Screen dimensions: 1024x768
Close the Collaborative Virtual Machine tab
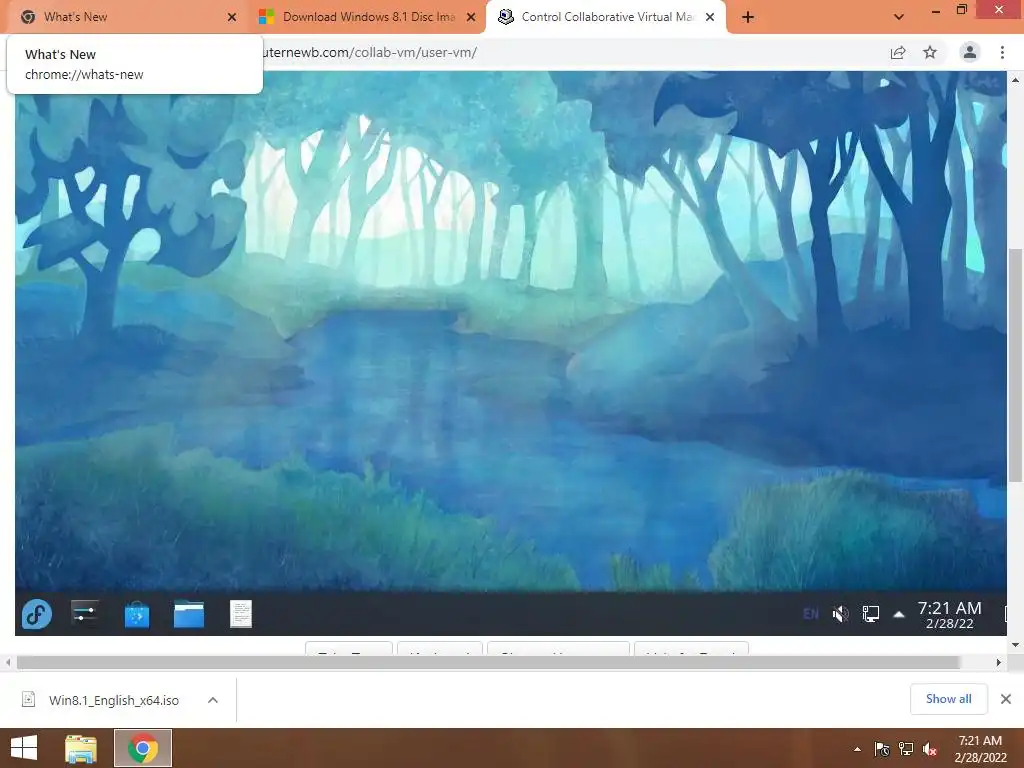(710, 17)
